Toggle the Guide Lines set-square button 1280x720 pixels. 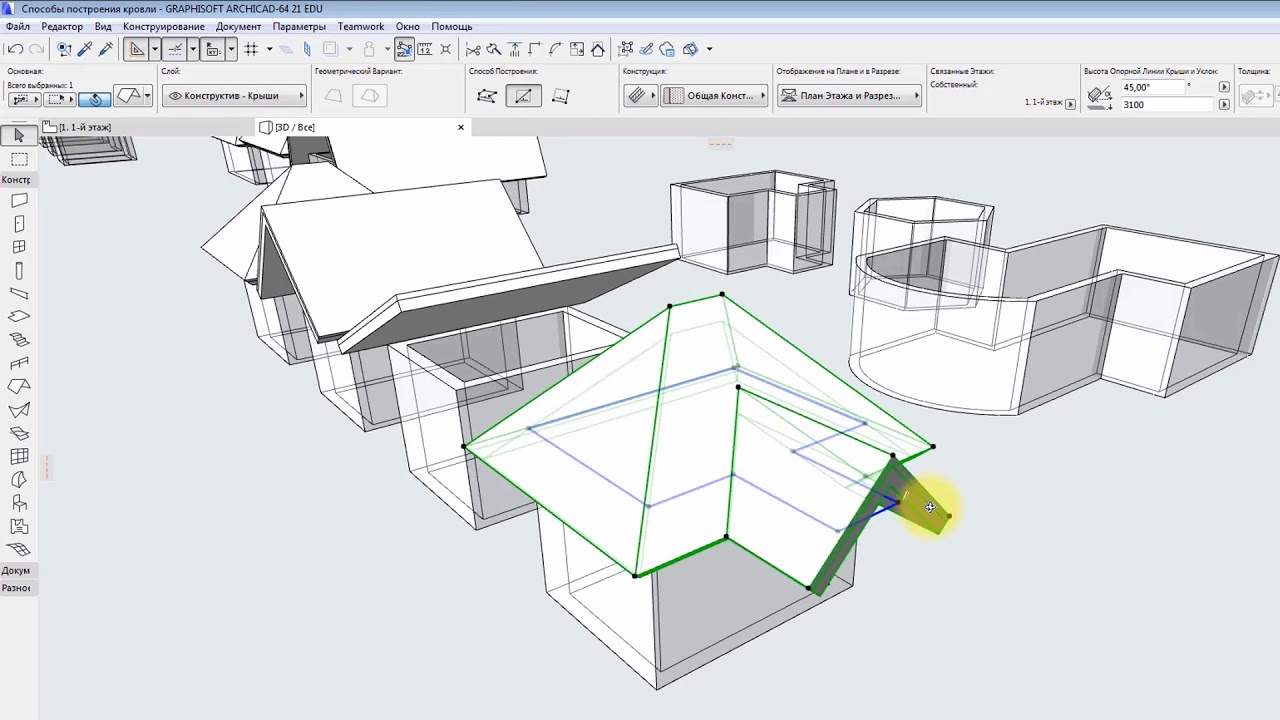138,49
